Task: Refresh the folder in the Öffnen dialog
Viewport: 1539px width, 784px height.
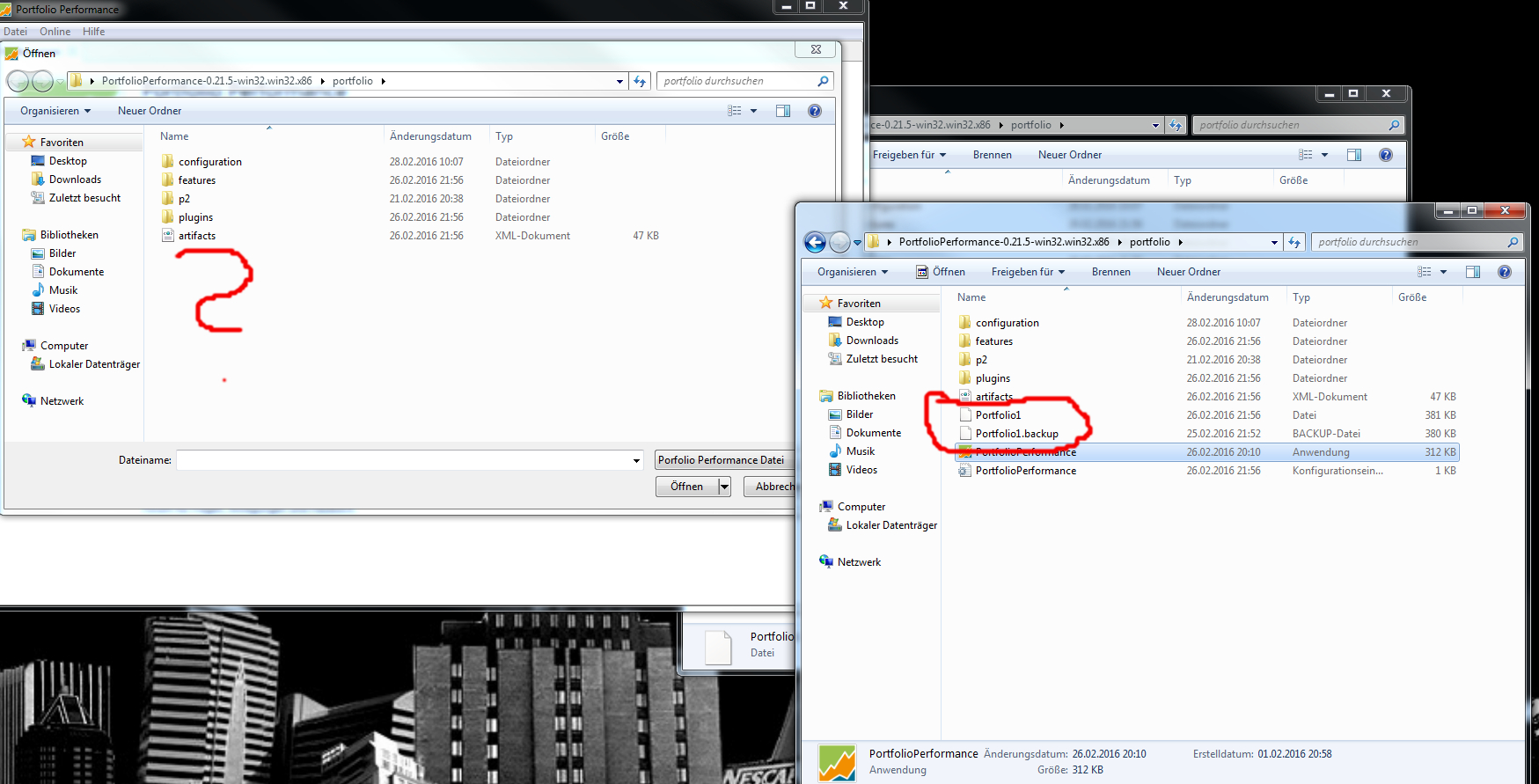Action: pyautogui.click(x=640, y=81)
